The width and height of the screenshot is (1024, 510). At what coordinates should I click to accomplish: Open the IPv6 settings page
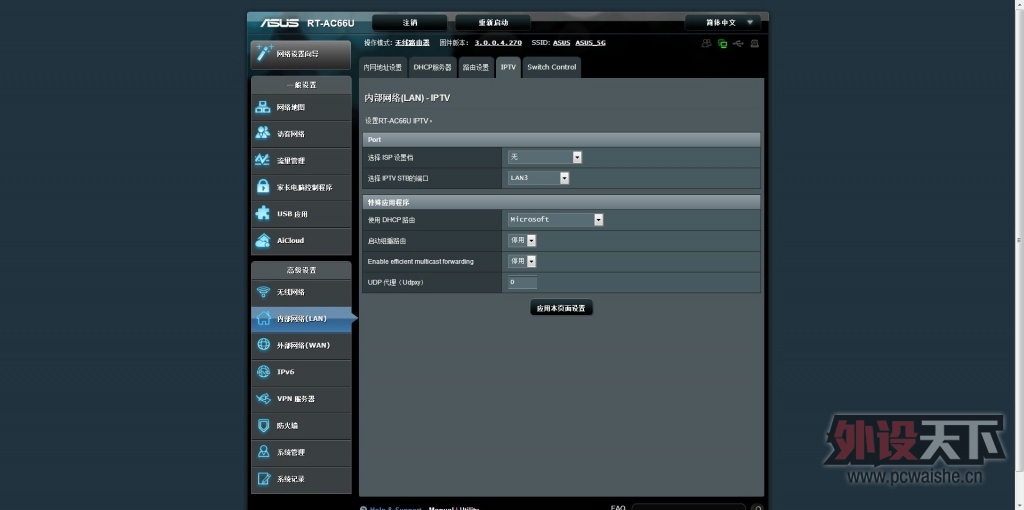click(301, 372)
